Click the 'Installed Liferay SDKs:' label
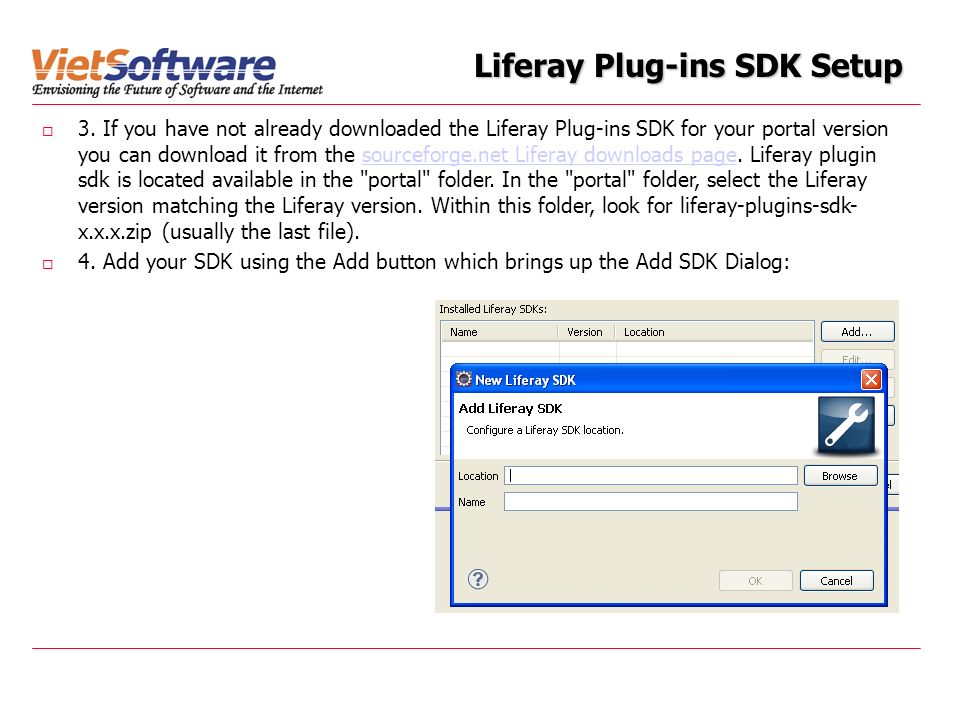Screen dimensions: 960x720 (x=493, y=309)
